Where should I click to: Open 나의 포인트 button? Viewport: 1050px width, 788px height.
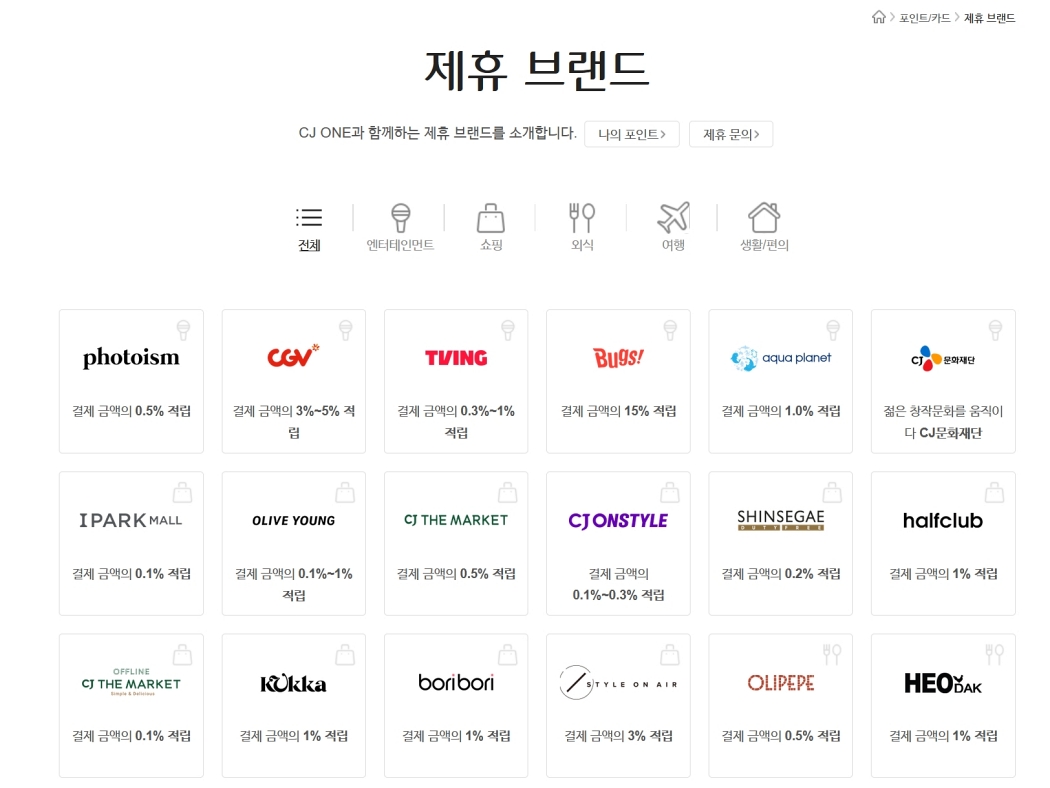(x=631, y=134)
